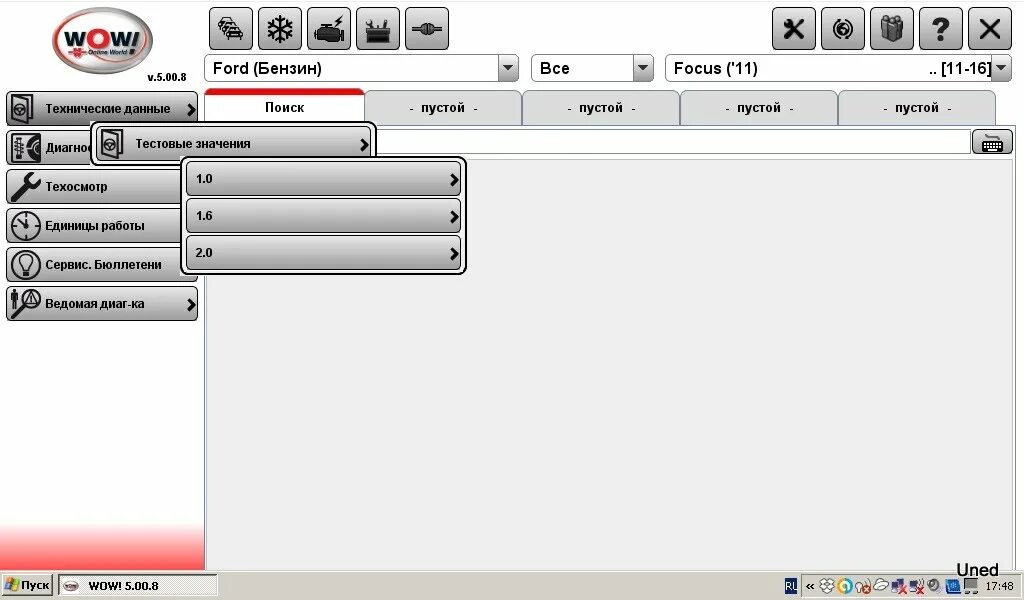Screen dimensions: 1024x600
Task: Select the first пустой tab
Action: tap(443, 108)
